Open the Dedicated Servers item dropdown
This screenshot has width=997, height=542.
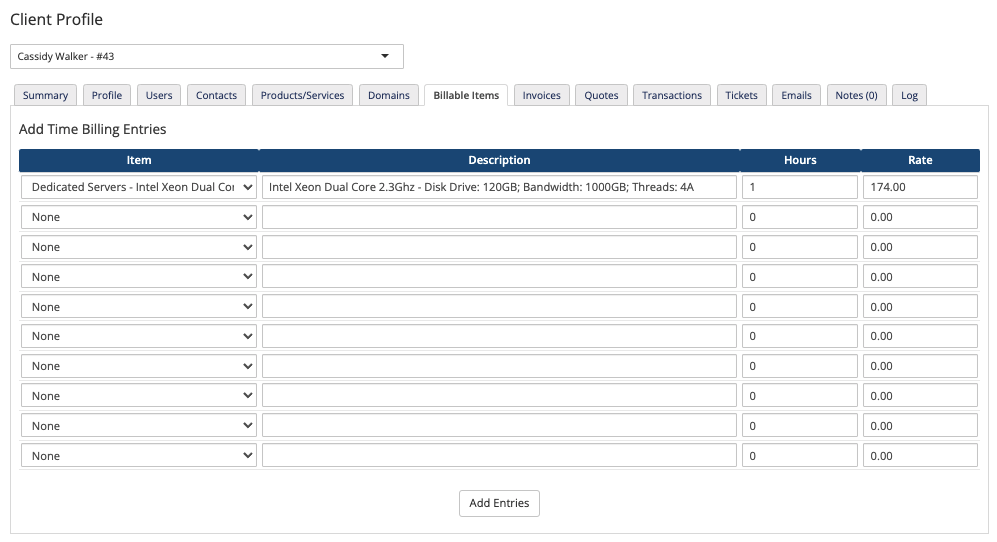(x=139, y=187)
